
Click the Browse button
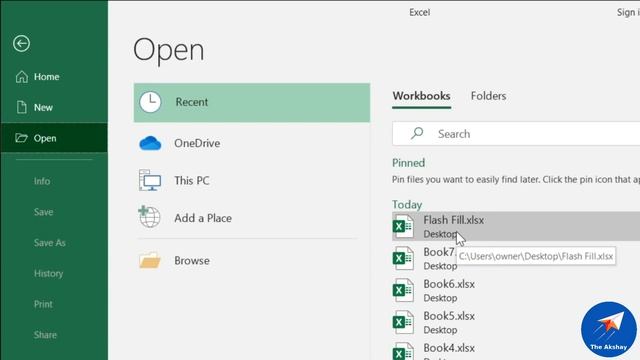tap(252, 260)
